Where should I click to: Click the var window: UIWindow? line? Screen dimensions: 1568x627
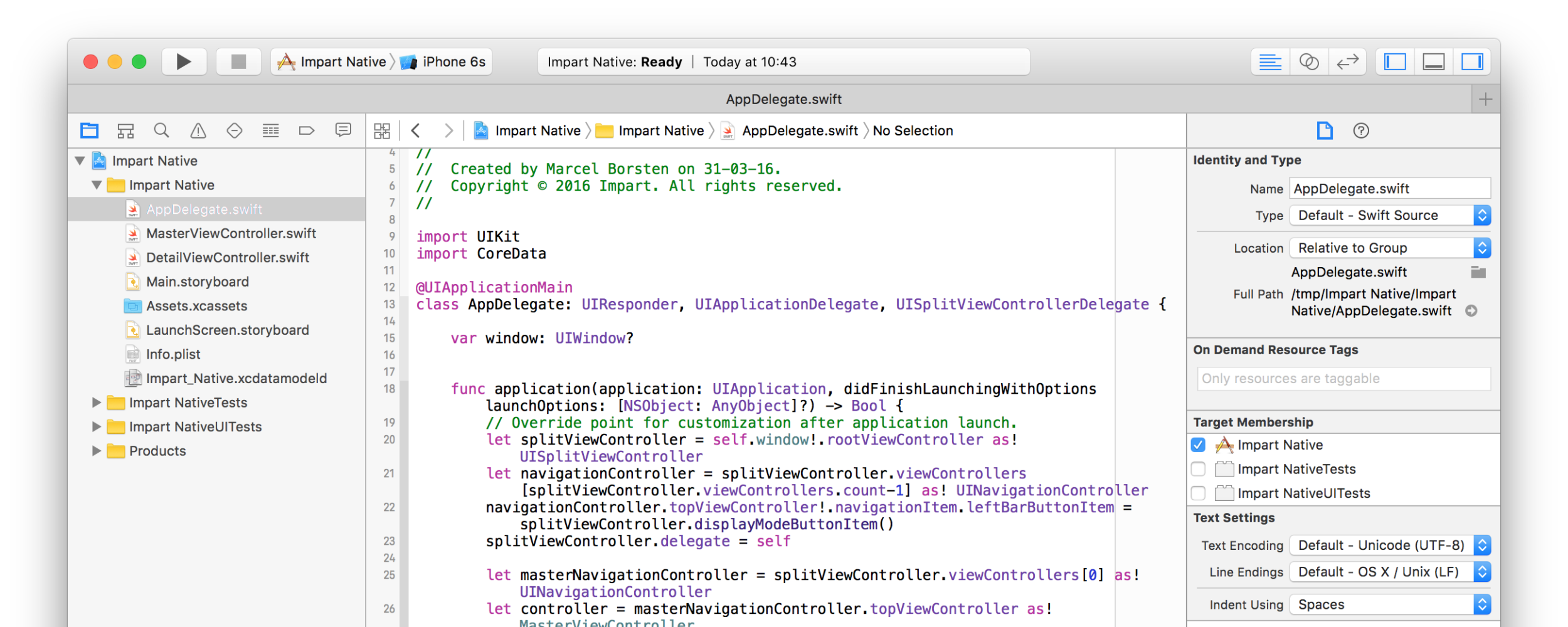coord(542,339)
